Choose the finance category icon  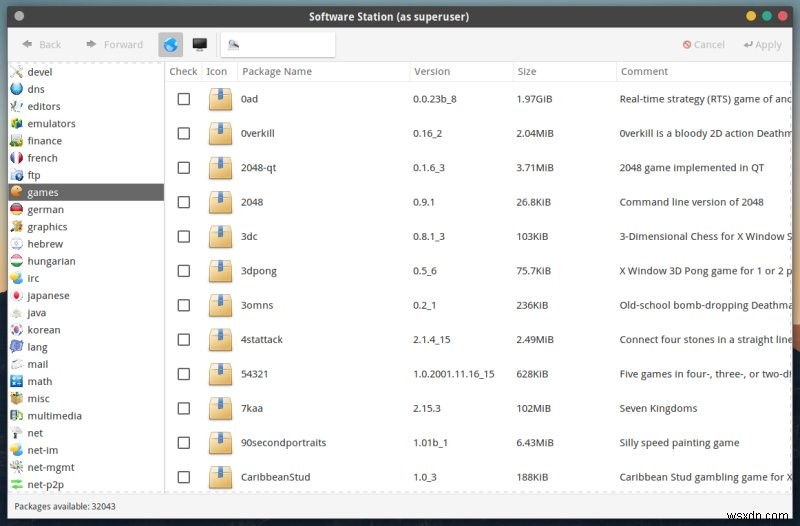click(17, 140)
